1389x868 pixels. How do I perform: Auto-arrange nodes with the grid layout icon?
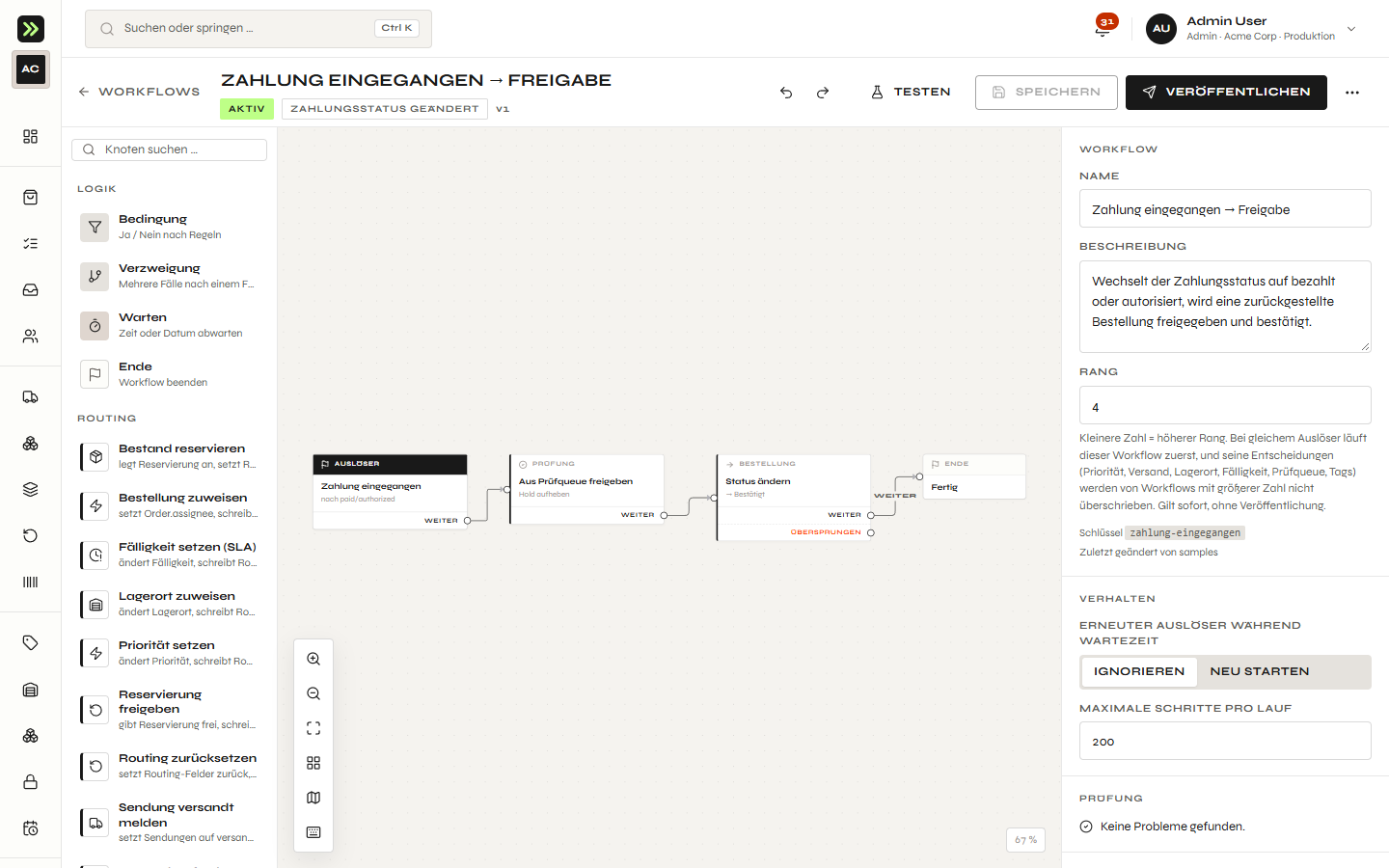coord(313,763)
